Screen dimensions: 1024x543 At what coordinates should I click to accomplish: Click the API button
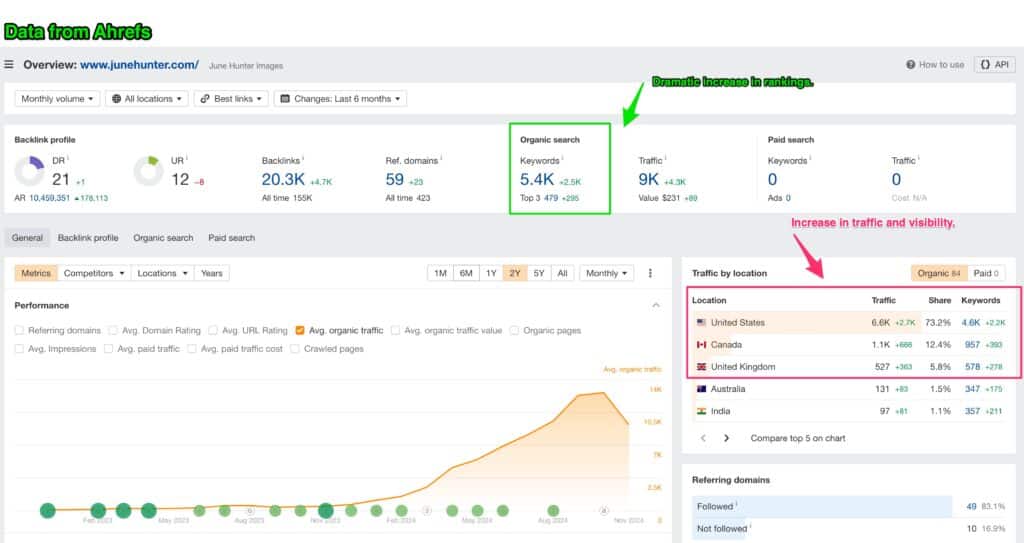(994, 65)
